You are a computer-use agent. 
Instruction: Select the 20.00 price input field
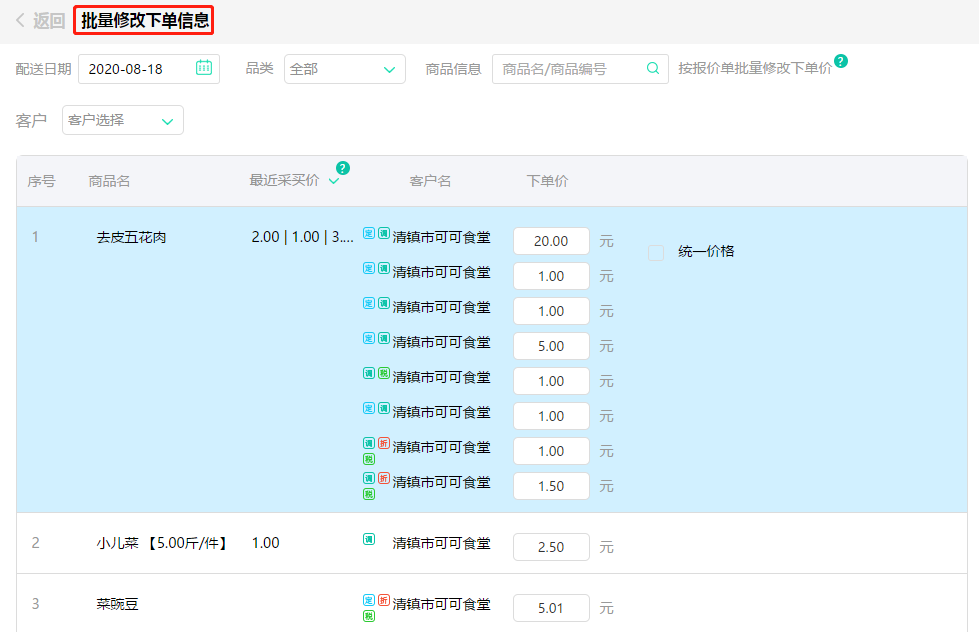tap(550, 240)
